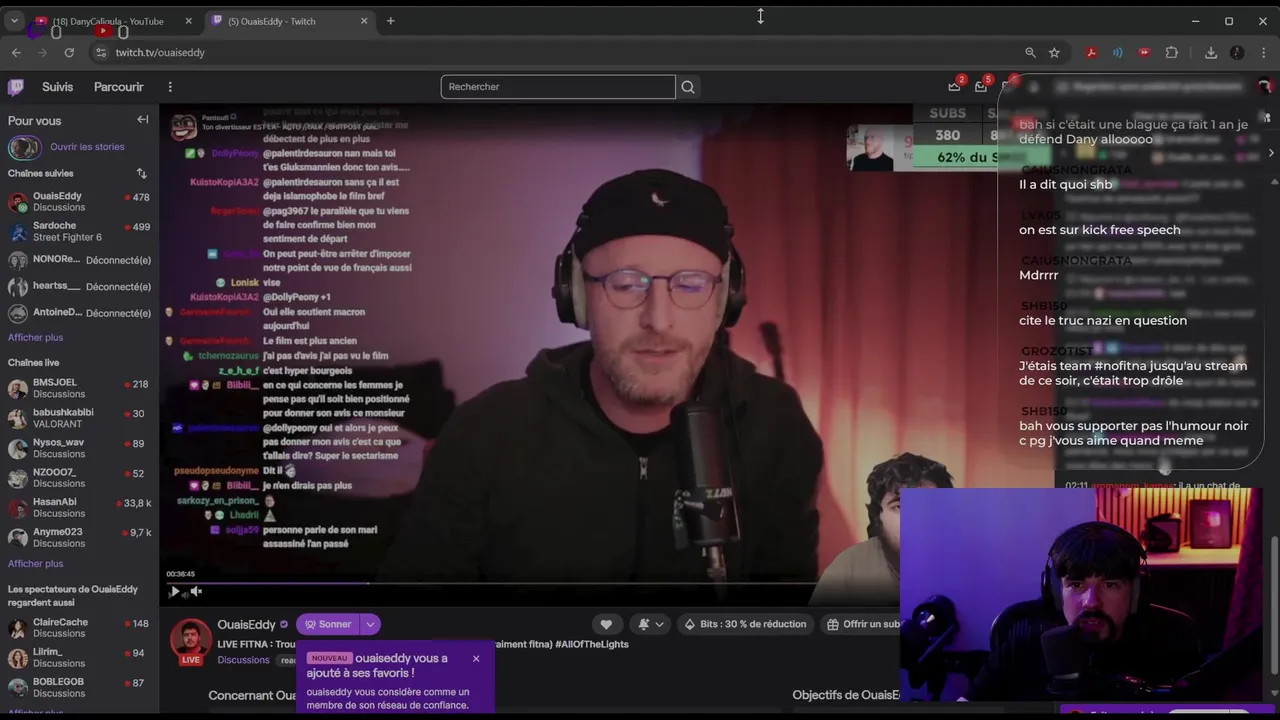This screenshot has height=720, width=1280.
Task: Open babushkabibi VALORANT channel
Action: coord(79,418)
